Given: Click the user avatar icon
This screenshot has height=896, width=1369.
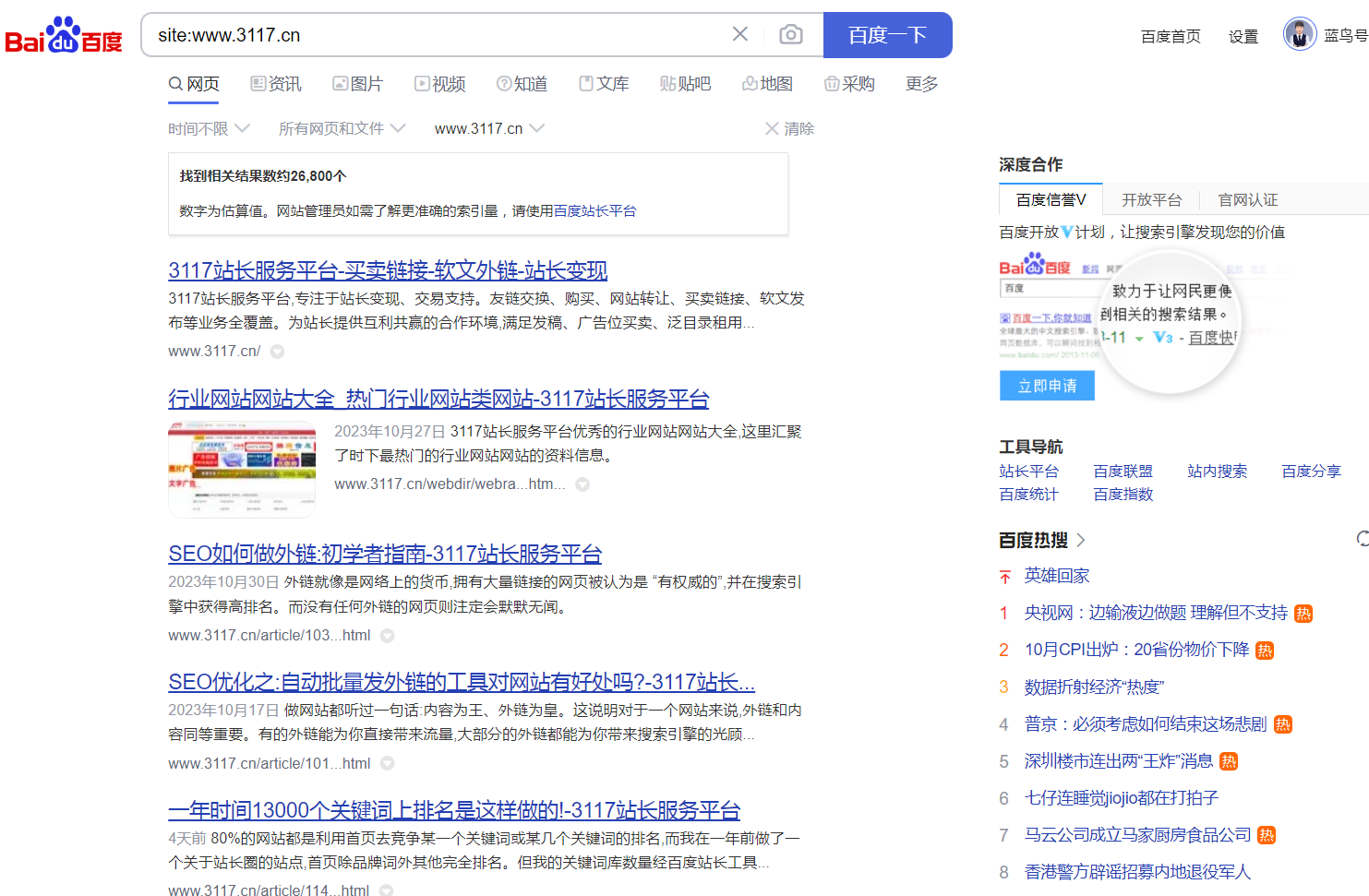Looking at the screenshot, I should click(x=1300, y=34).
